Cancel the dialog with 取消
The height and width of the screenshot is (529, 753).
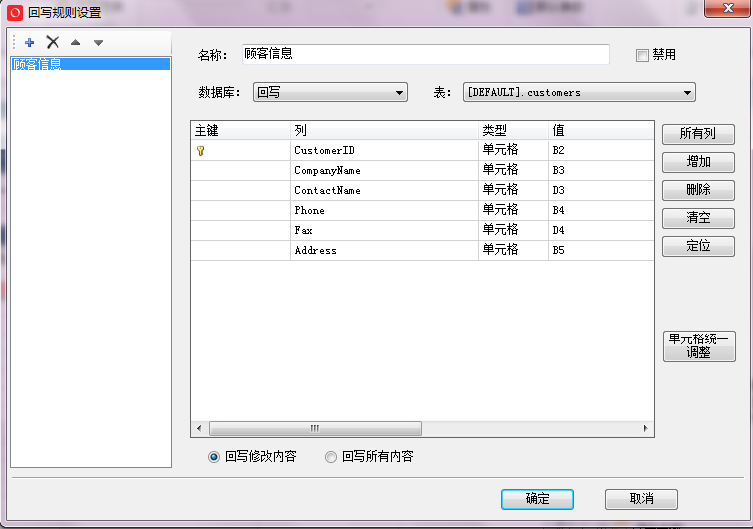point(641,499)
